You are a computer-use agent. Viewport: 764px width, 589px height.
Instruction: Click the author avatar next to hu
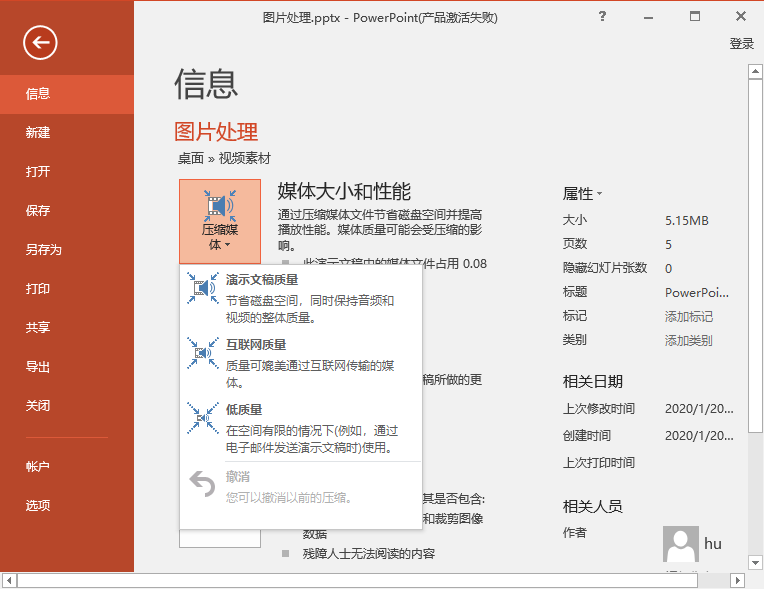681,544
